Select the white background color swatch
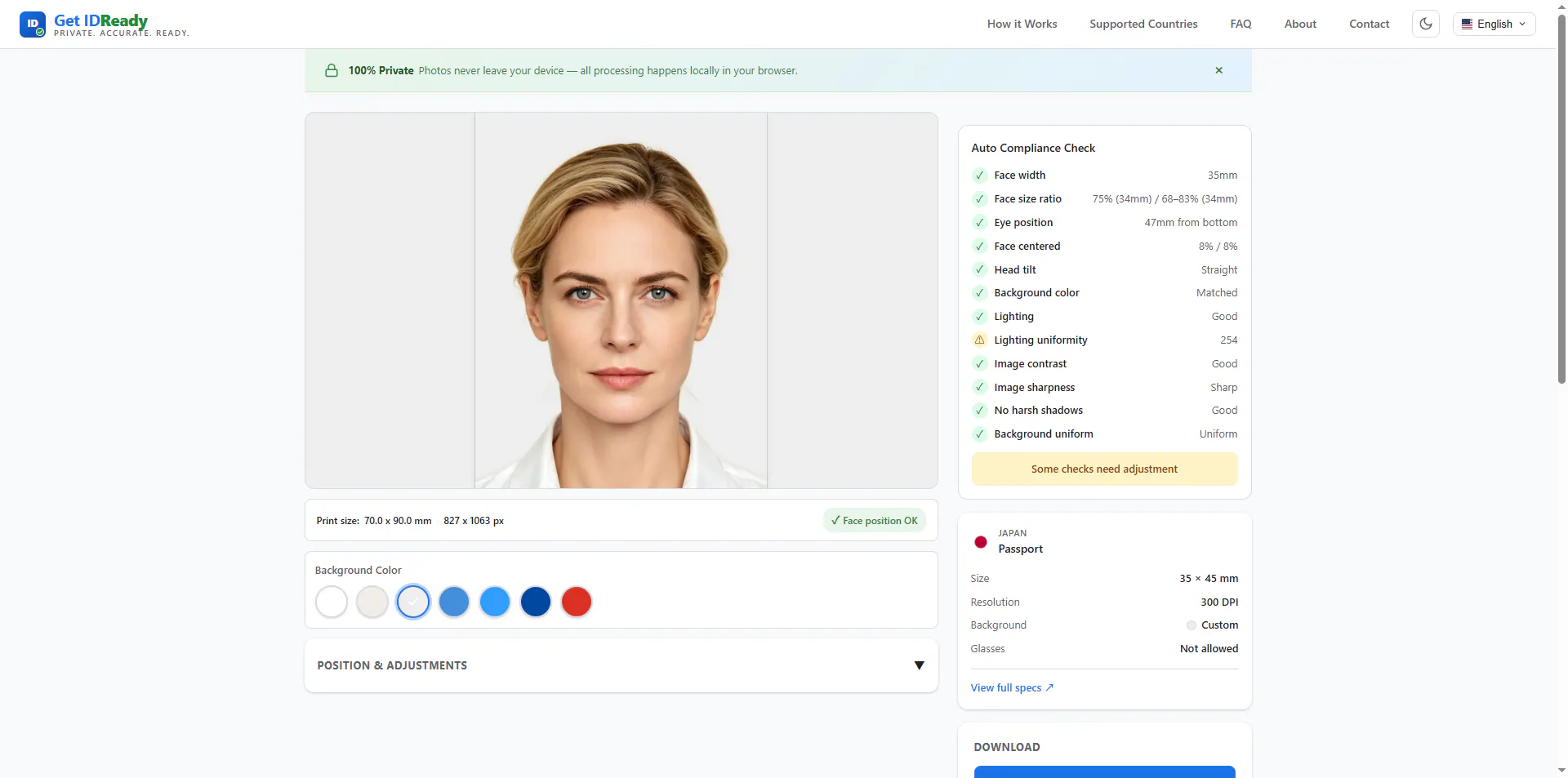The width and height of the screenshot is (1568, 778). tap(332, 602)
